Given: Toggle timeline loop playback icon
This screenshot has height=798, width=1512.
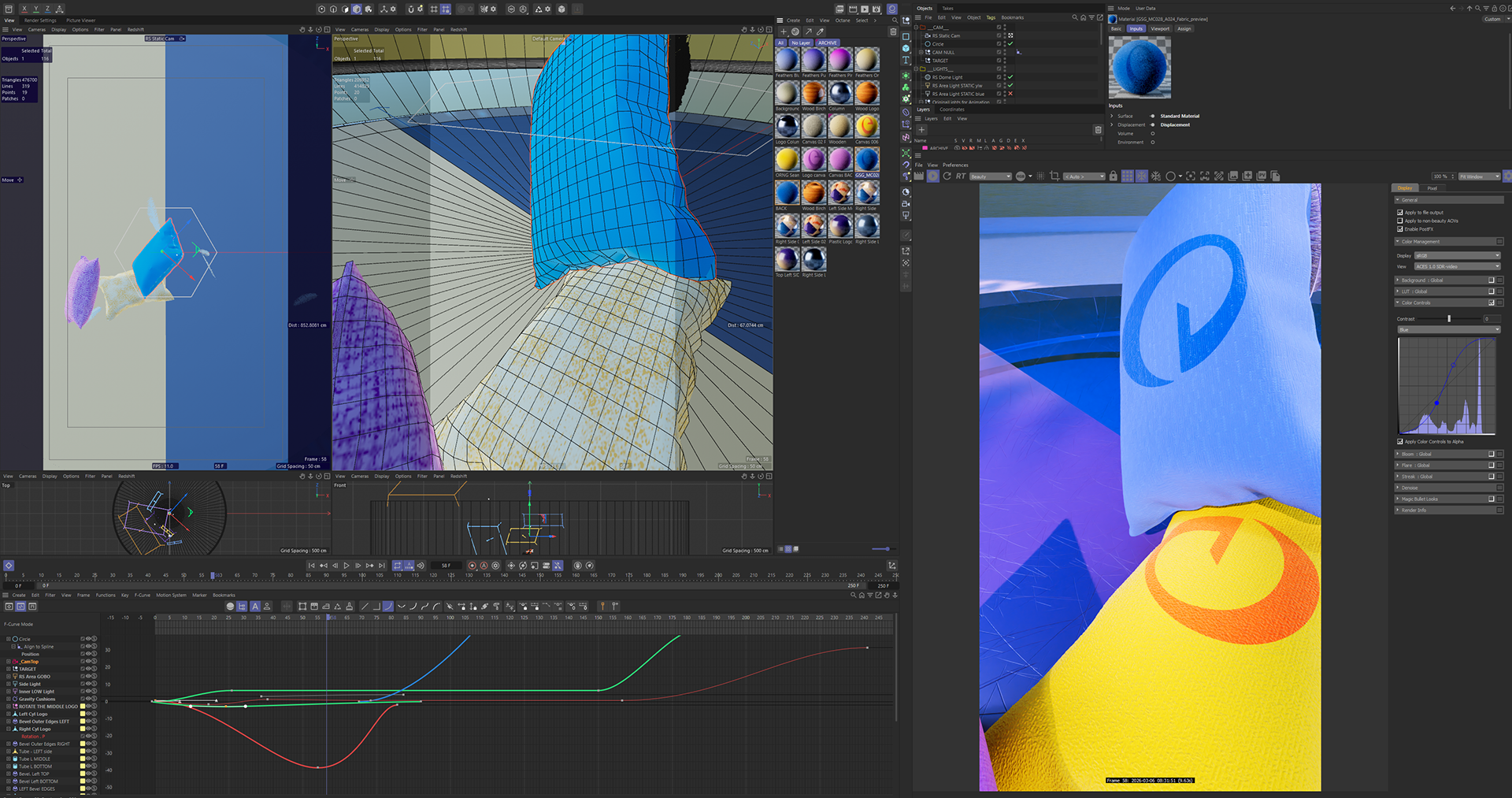Looking at the screenshot, I should coord(398,566).
